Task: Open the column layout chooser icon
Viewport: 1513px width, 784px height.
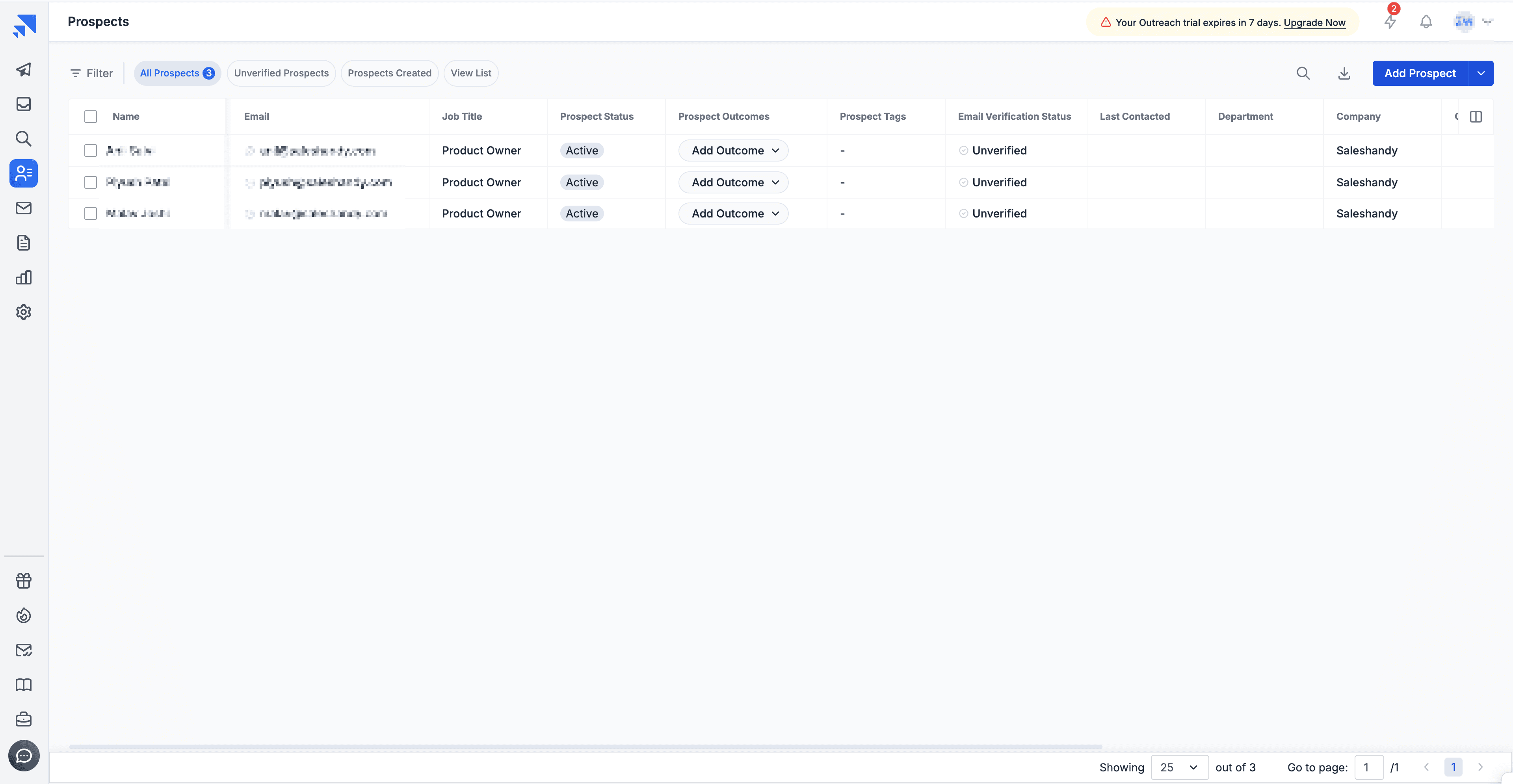Action: click(1476, 116)
